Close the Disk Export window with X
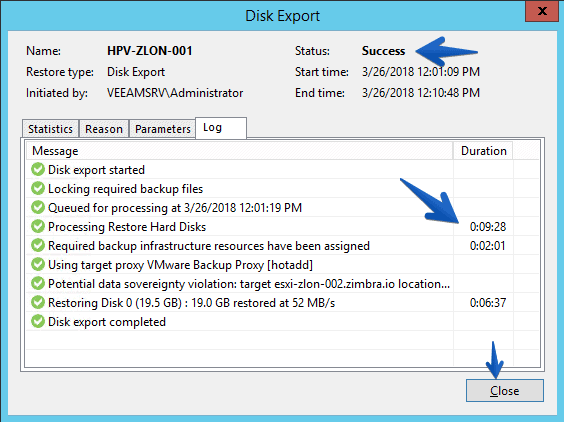The image size is (564, 422). [x=542, y=11]
